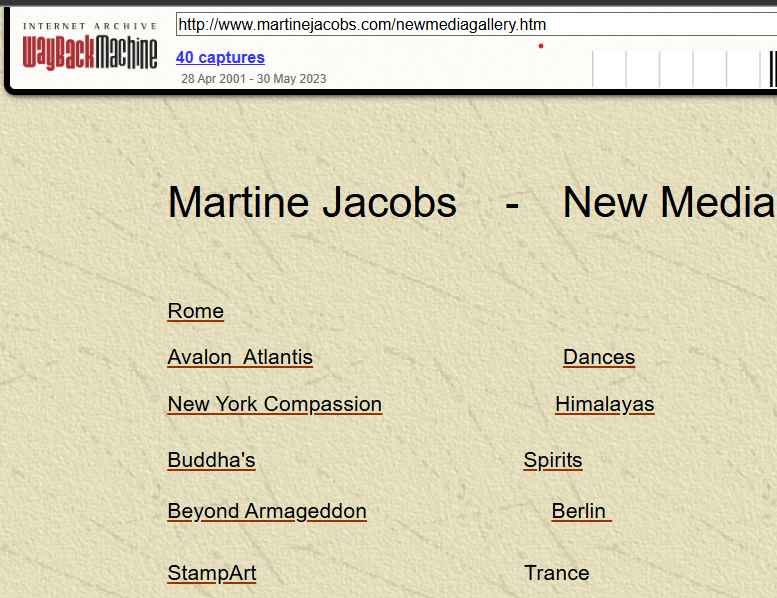Screen dimensions: 777x598
Task: Go to the Berlin gallery
Action: (x=579, y=511)
